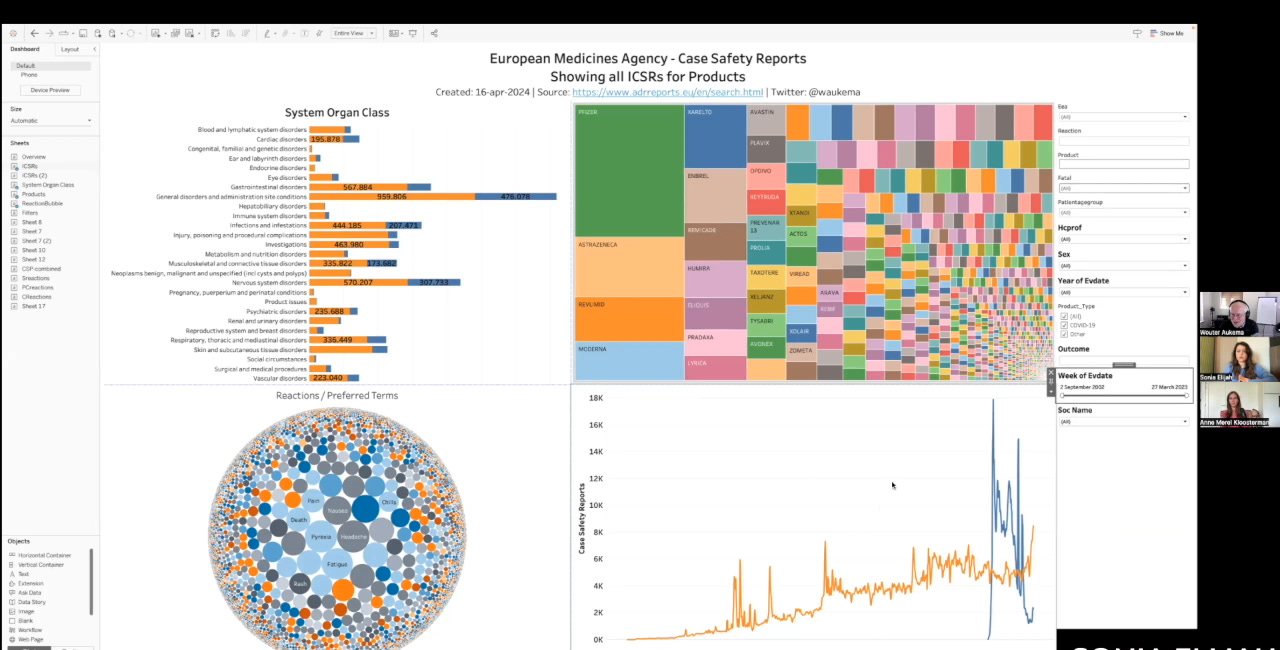Click the show/hide cards icon
The image size is (1280, 650).
click(x=395, y=33)
